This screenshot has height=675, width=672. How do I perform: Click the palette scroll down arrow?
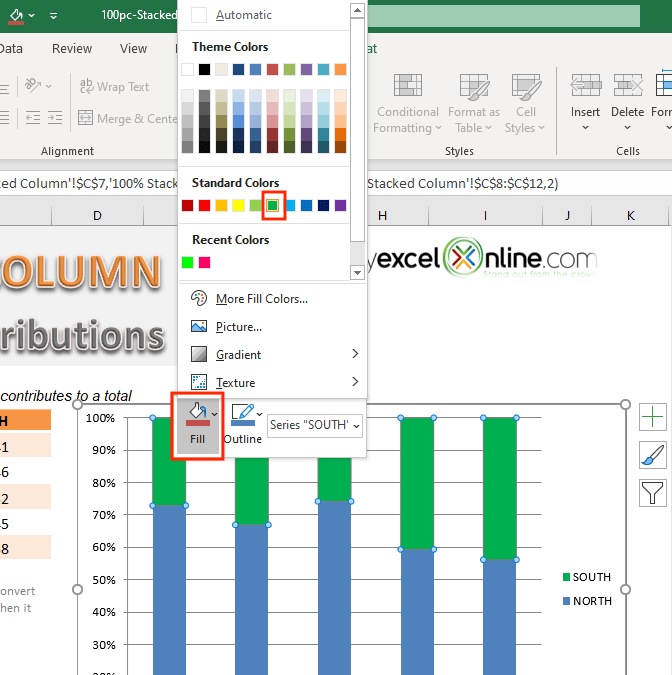[357, 272]
